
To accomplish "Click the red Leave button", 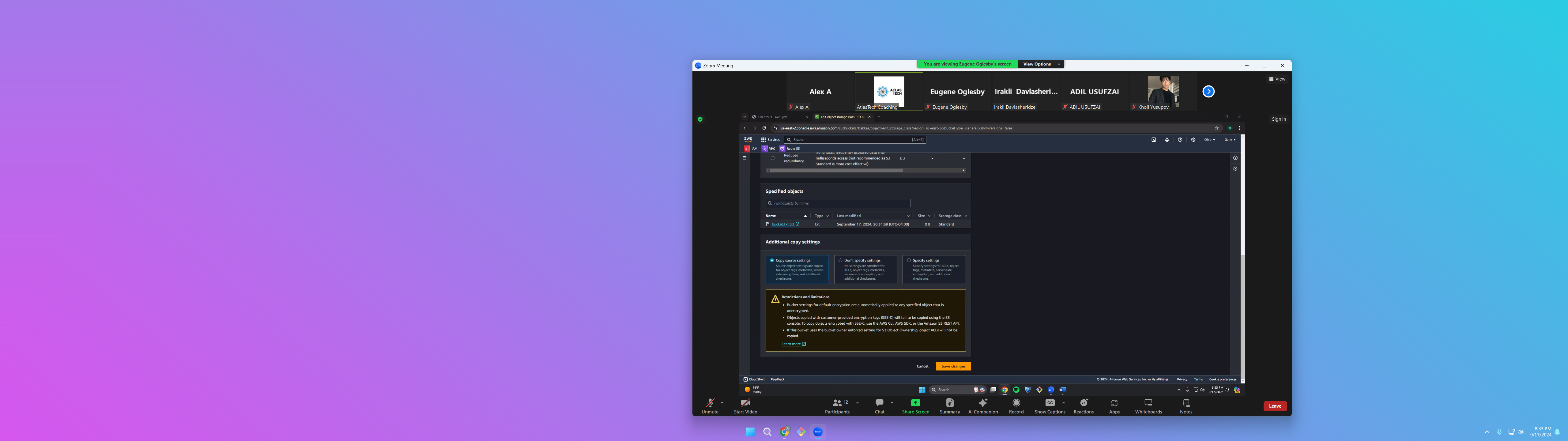I will click(x=1275, y=406).
